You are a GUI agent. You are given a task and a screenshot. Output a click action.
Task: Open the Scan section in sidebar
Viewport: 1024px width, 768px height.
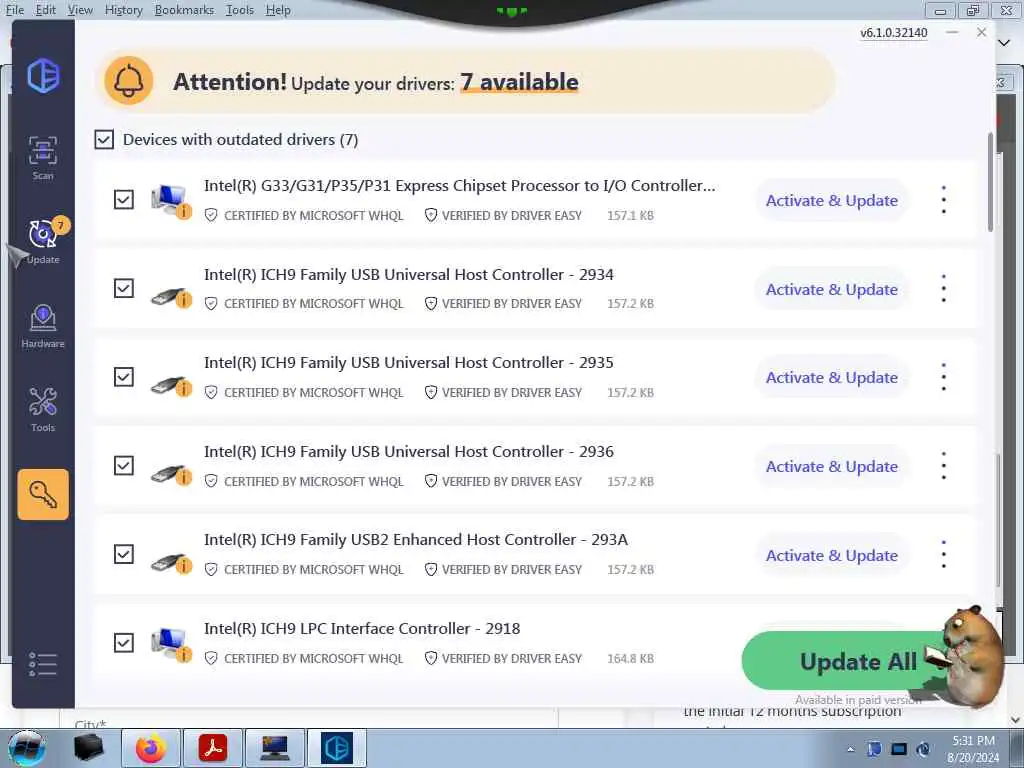pos(43,157)
